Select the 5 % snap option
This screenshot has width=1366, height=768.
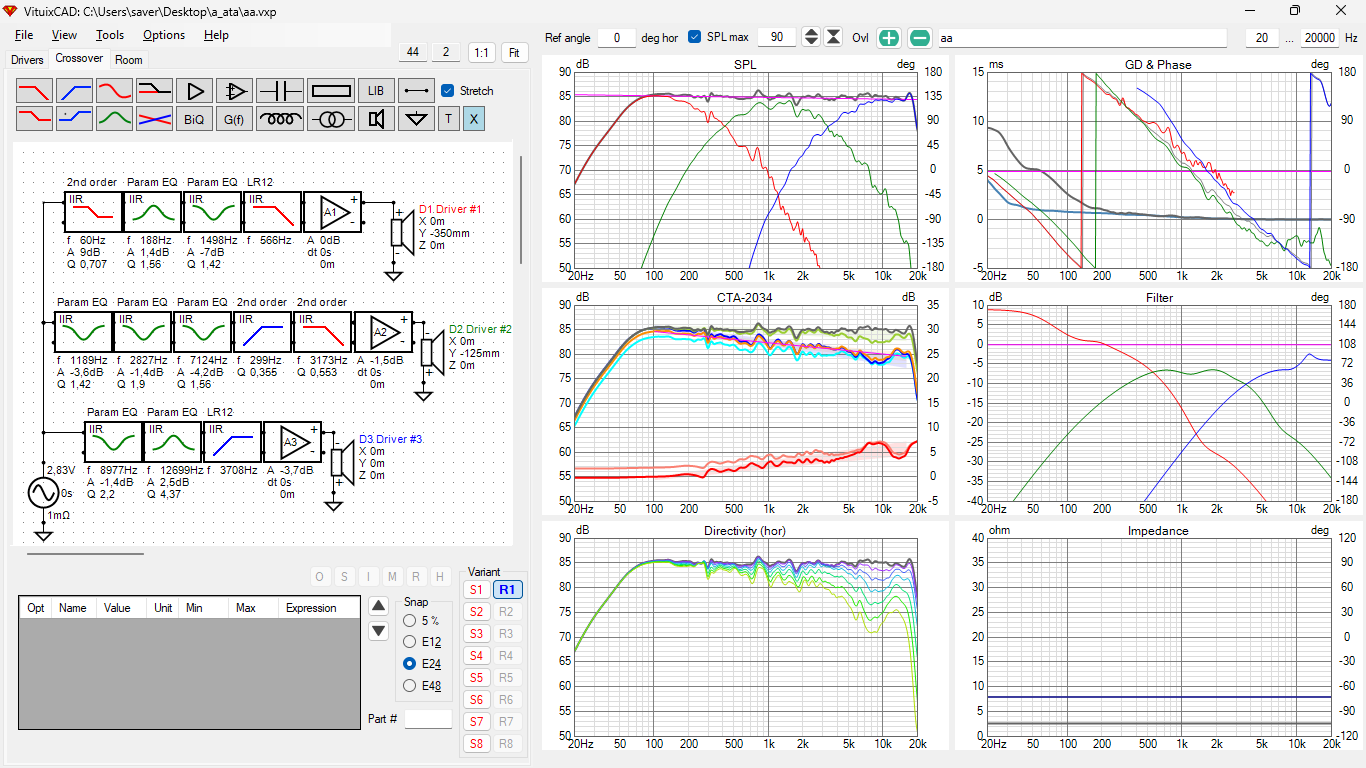[409, 621]
